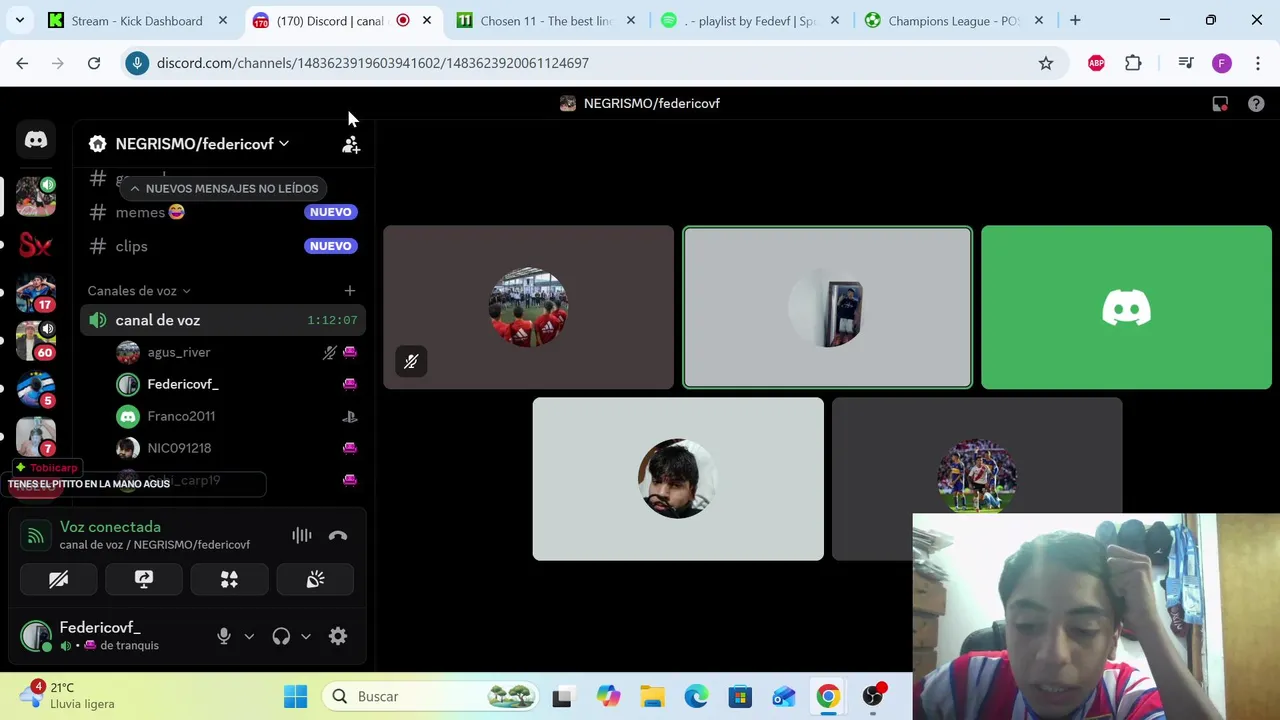Share your screen button

tap(144, 580)
